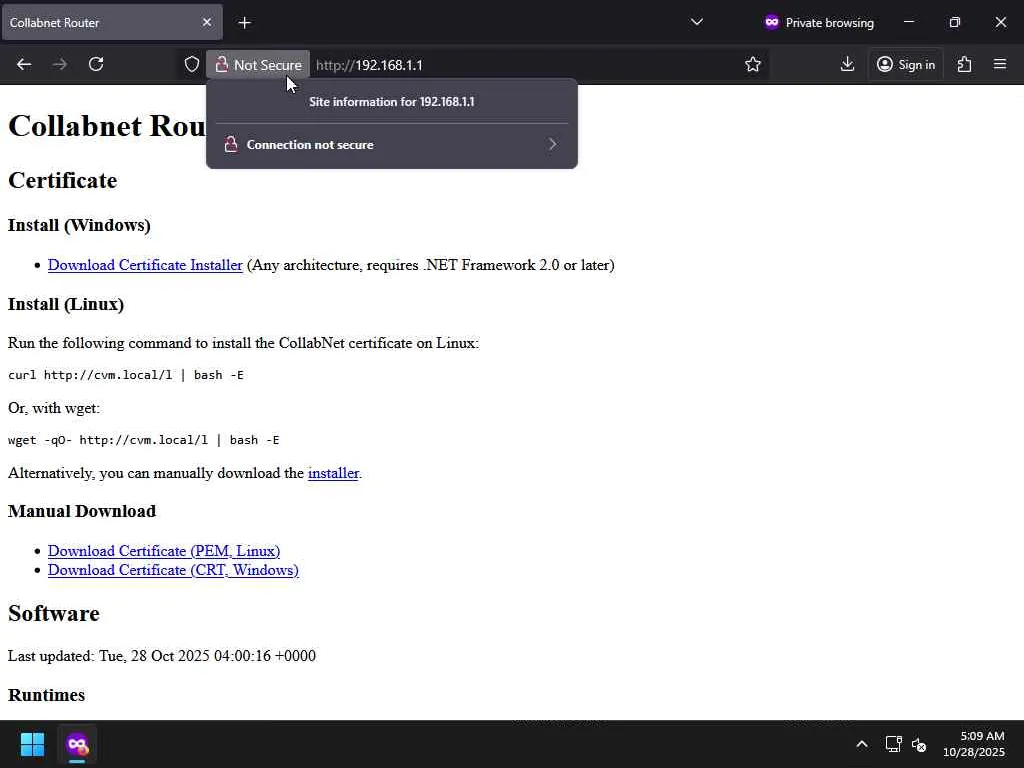Screen dimensions: 1024x768
Task: Follow the manual installer link
Action: pyautogui.click(x=333, y=473)
